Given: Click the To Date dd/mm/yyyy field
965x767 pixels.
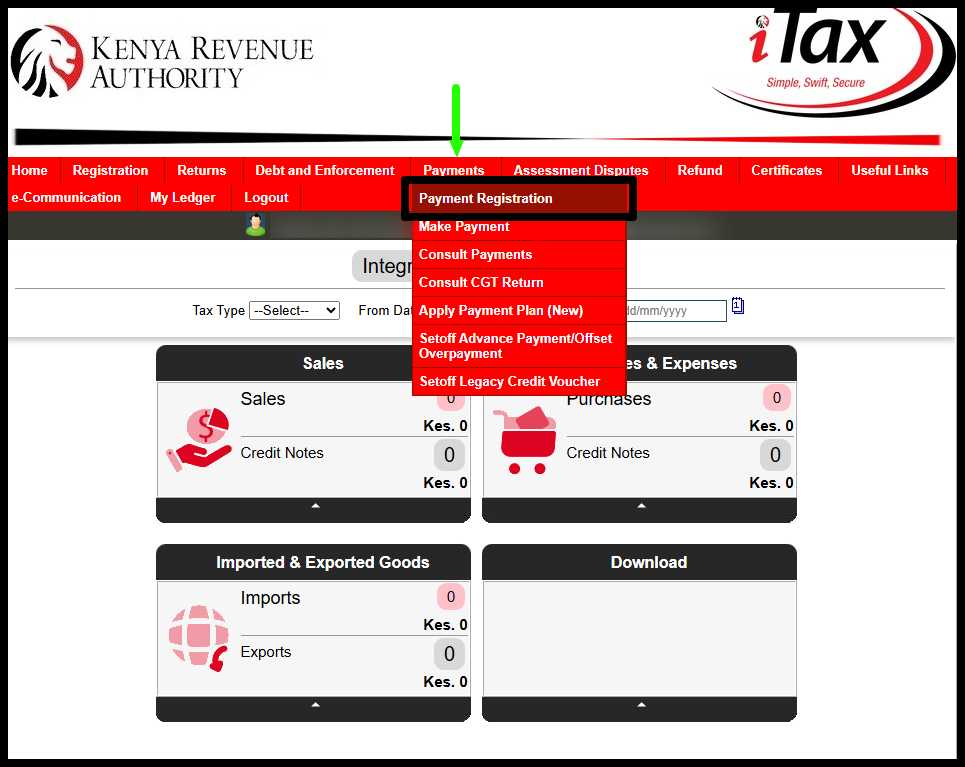Looking at the screenshot, I should pyautogui.click(x=676, y=311).
